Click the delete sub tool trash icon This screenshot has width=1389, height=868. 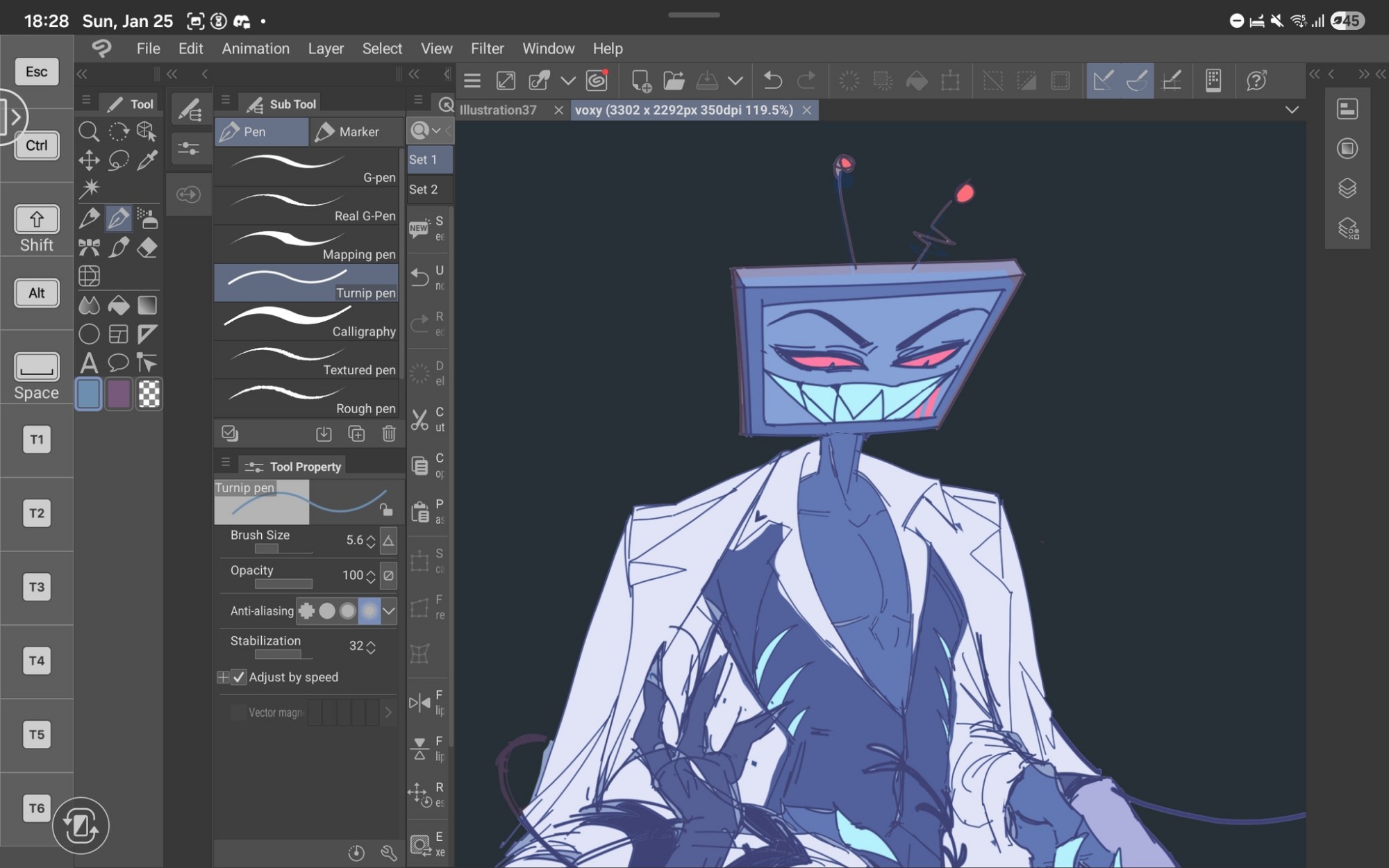tap(389, 434)
